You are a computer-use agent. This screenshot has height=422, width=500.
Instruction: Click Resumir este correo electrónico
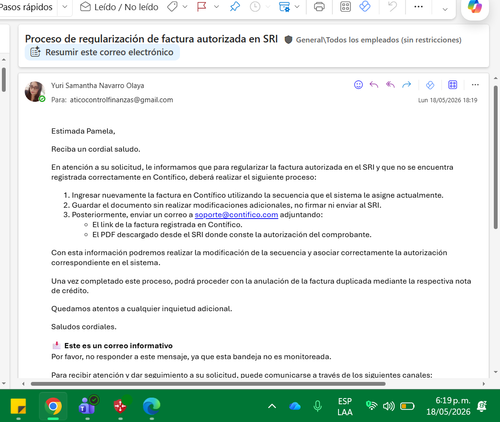(102, 52)
